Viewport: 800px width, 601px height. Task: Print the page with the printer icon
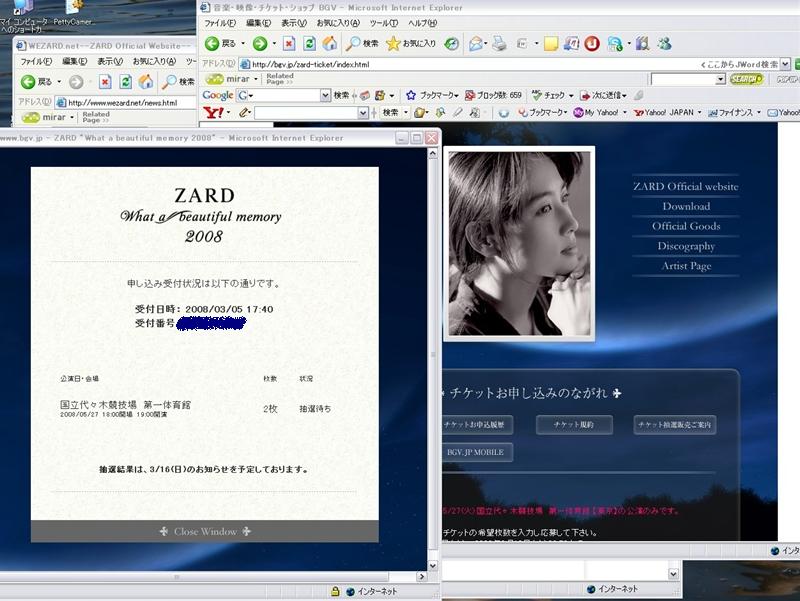click(x=499, y=44)
